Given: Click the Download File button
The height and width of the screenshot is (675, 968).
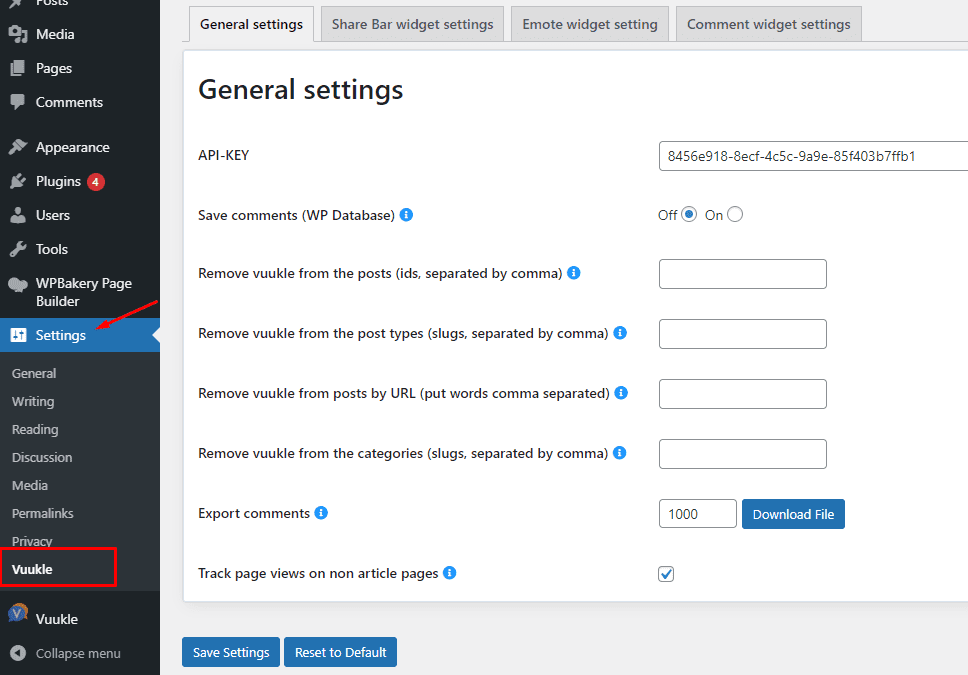Looking at the screenshot, I should click(793, 514).
